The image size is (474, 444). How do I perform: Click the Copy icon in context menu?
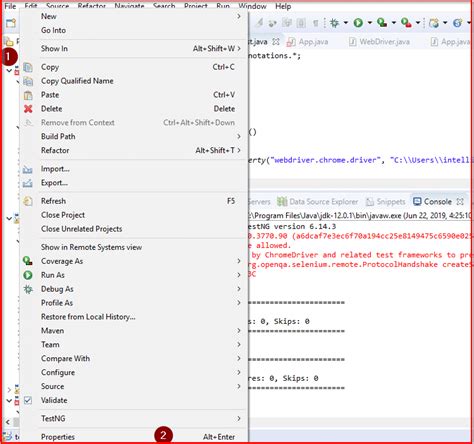28,67
